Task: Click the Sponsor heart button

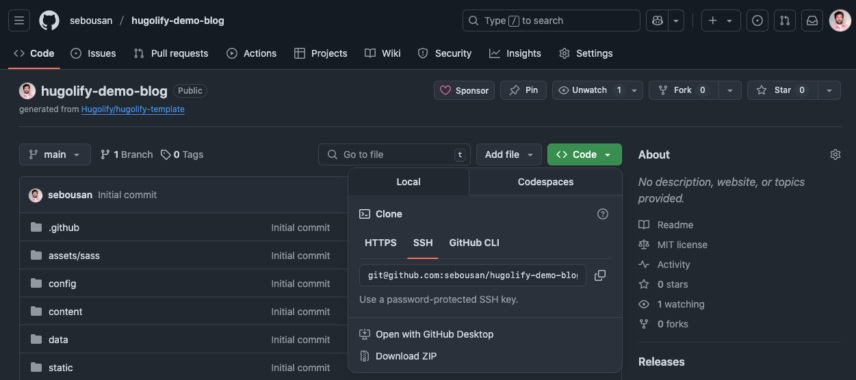Action: pos(465,90)
